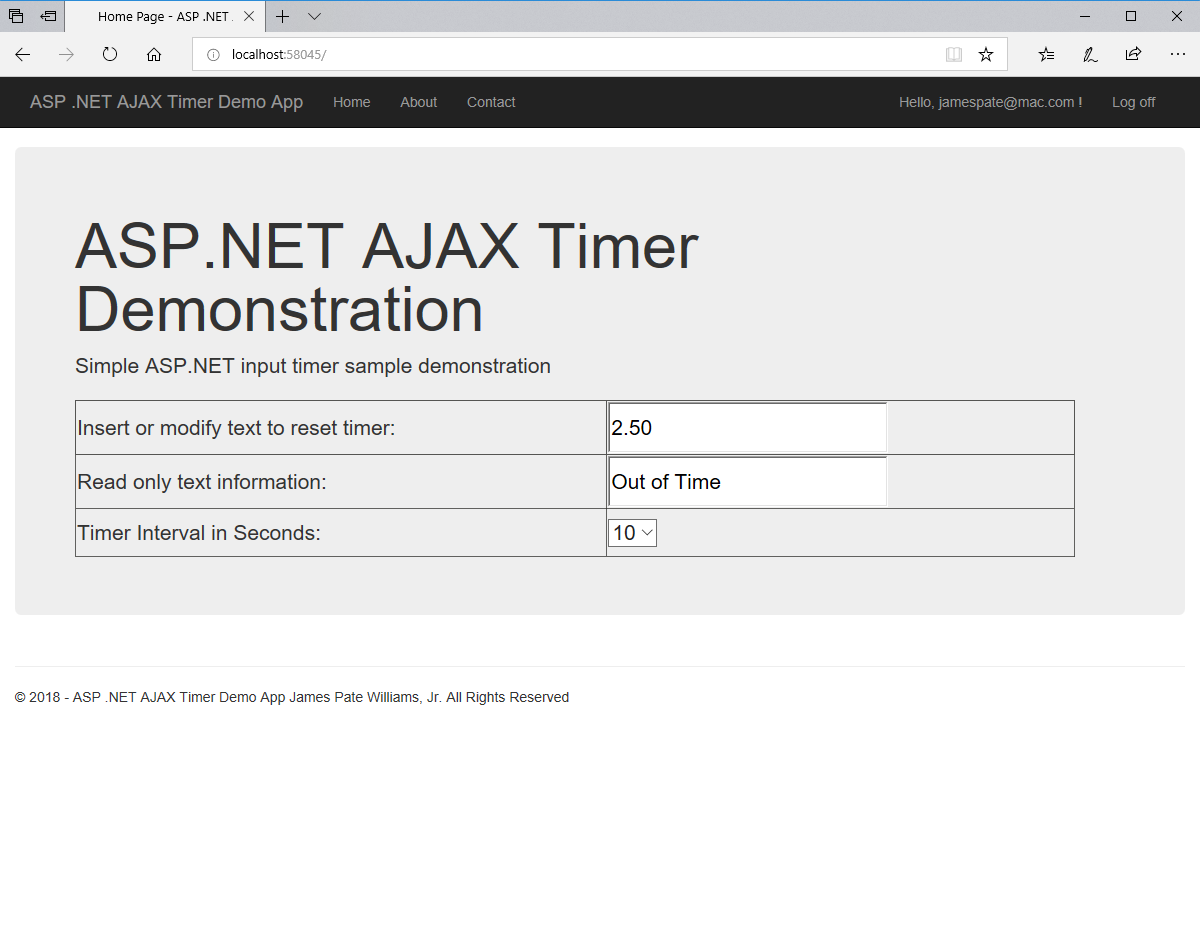Image resolution: width=1200 pixels, height=932 pixels.
Task: Click the browser Back arrow
Action: click(23, 55)
